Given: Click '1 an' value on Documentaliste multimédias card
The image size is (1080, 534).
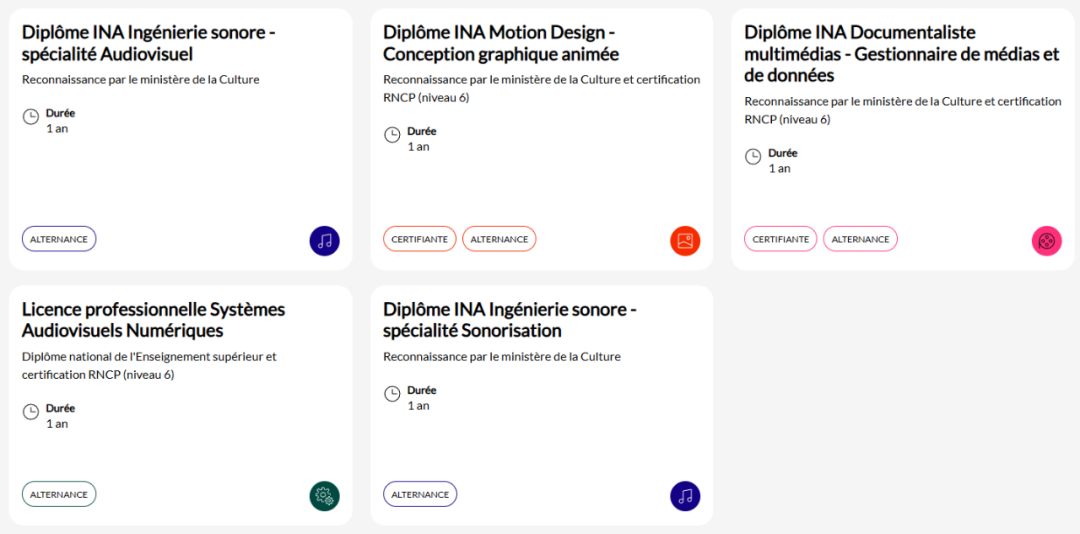Looking at the screenshot, I should 780,168.
